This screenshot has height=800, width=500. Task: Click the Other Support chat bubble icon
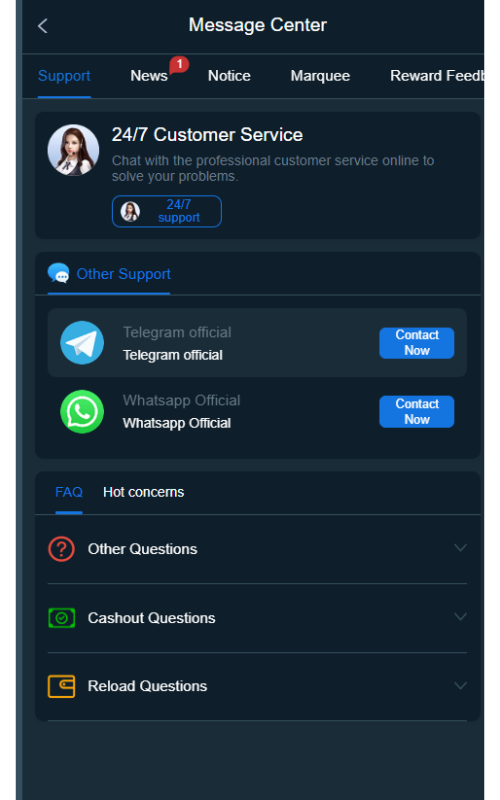click(59, 273)
